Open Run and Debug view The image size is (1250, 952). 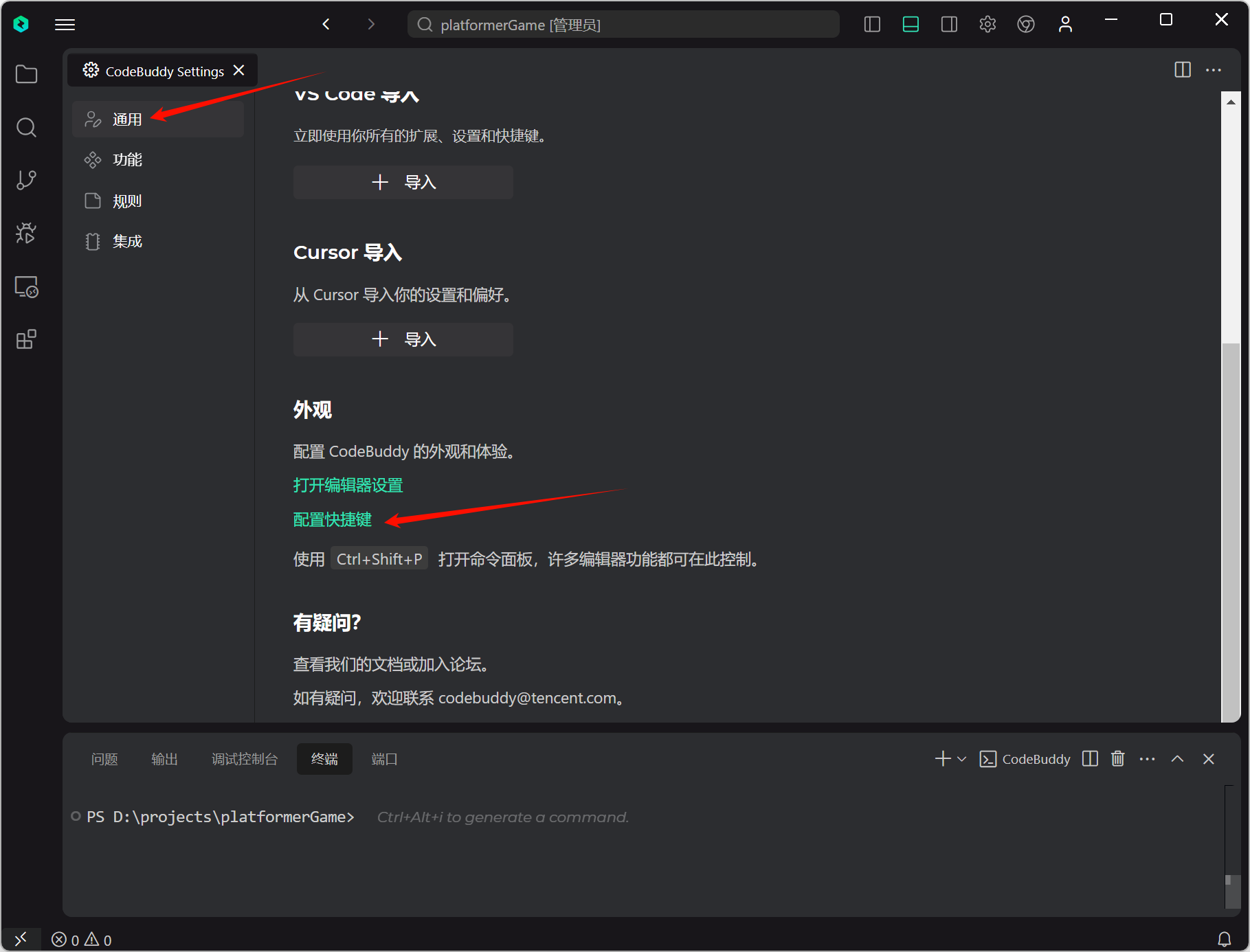click(x=26, y=234)
